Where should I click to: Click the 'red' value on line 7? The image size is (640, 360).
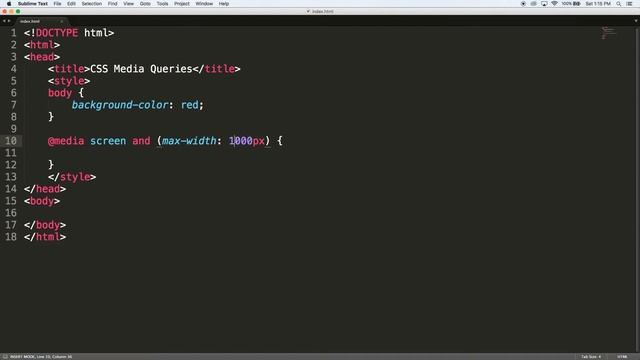pos(189,105)
